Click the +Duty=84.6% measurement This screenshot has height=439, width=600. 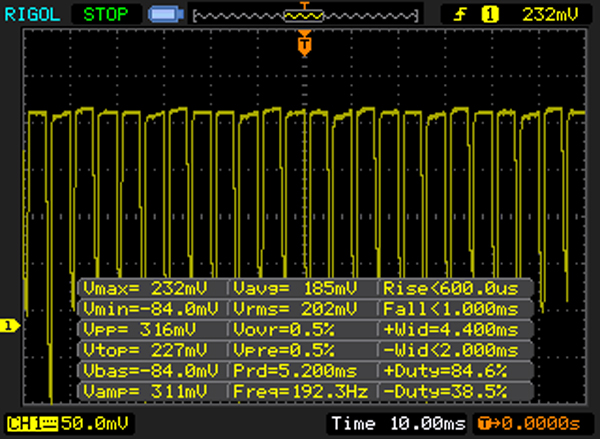[x=445, y=371]
